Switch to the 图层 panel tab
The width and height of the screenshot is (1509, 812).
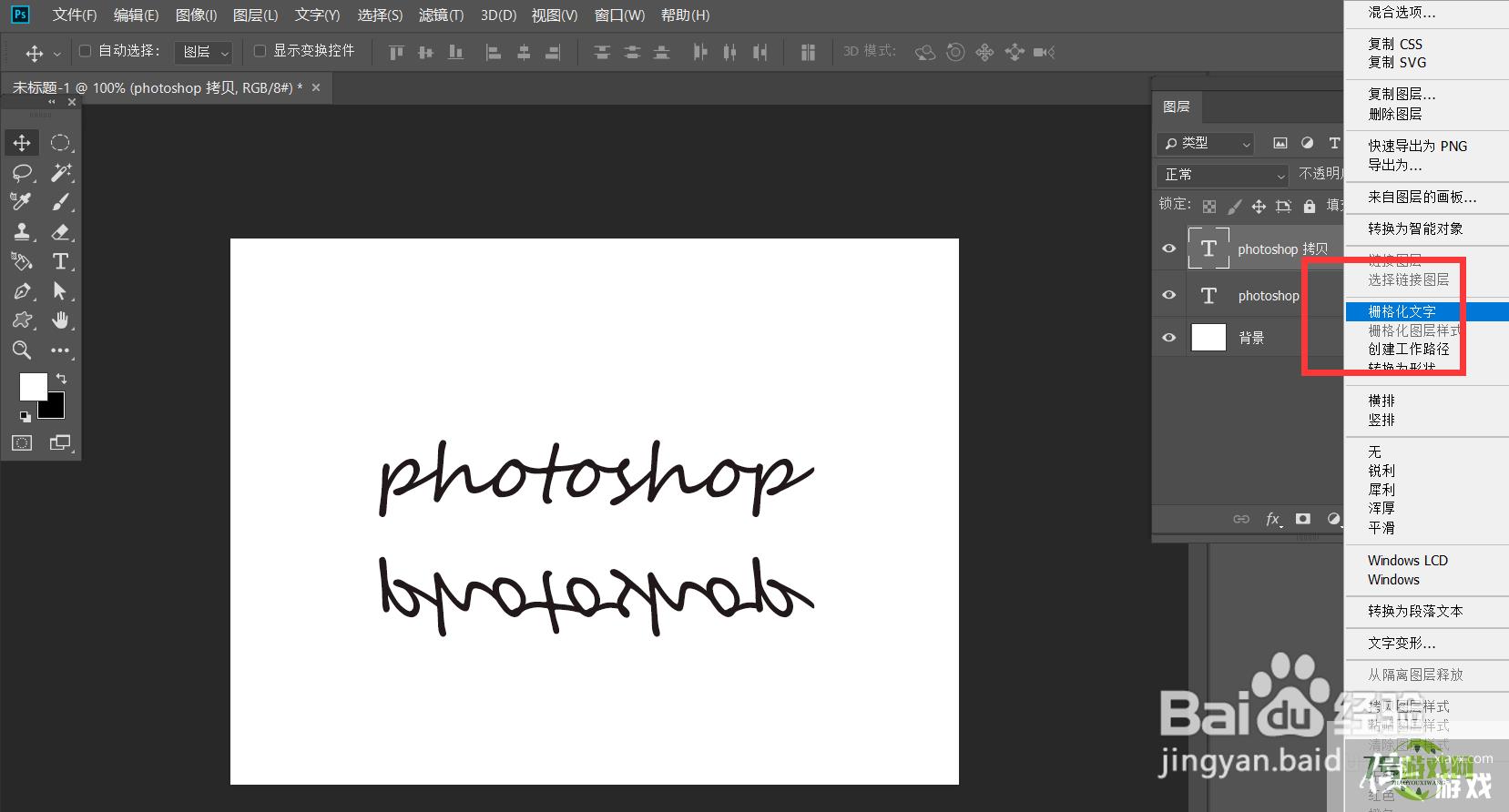point(1177,107)
